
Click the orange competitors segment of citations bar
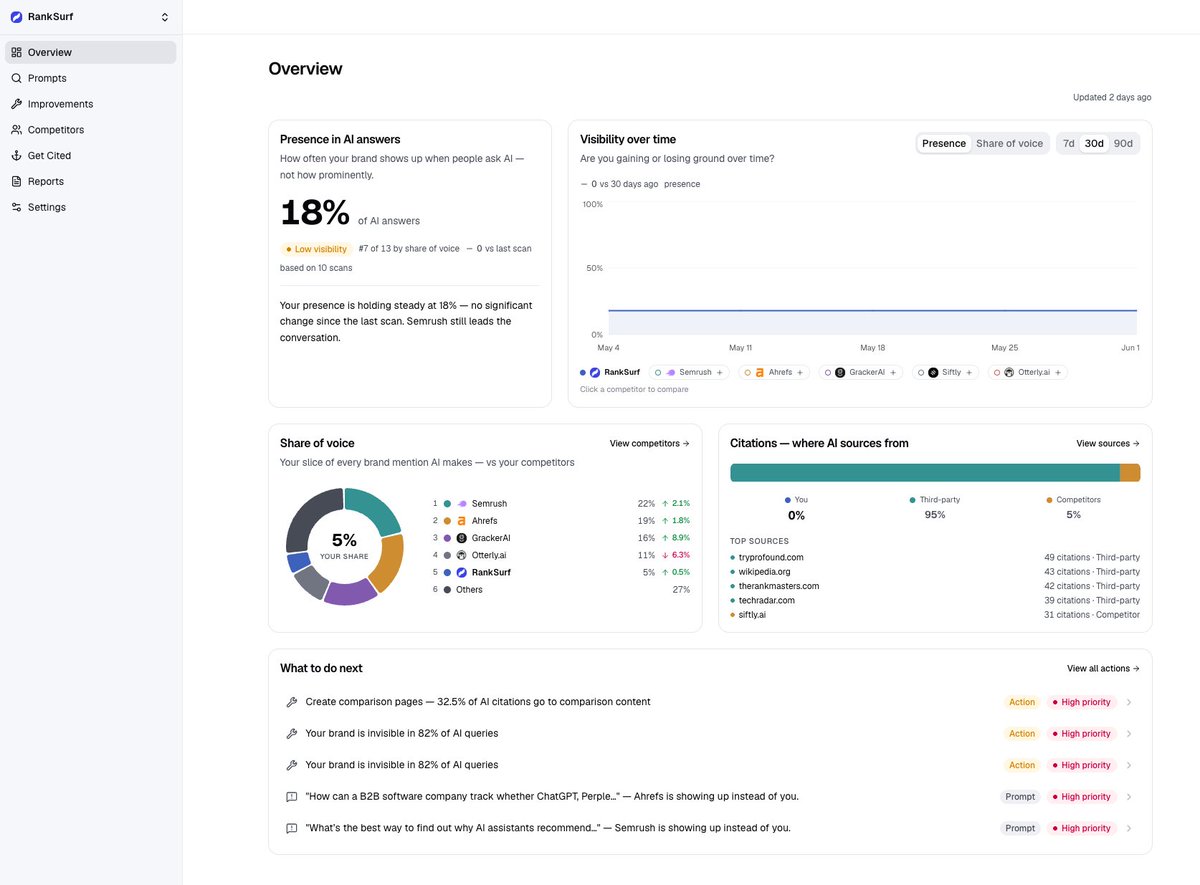[x=1130, y=473]
